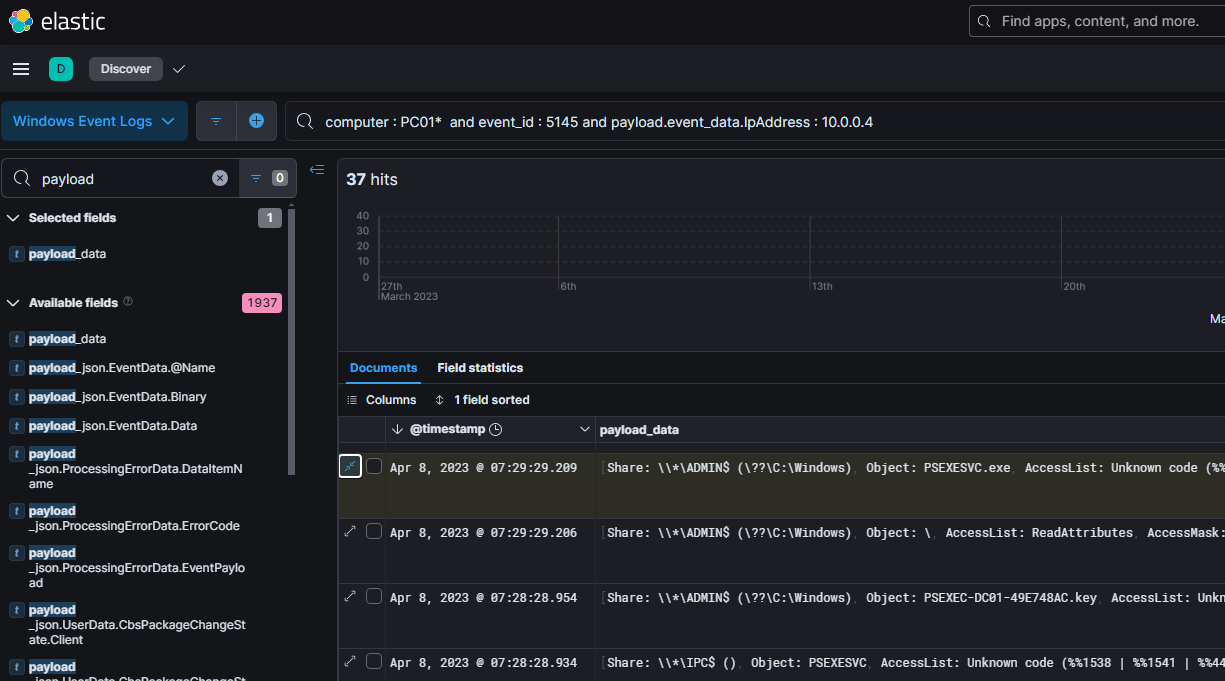
Task: Click the filter options icon beside data view
Action: point(216,121)
